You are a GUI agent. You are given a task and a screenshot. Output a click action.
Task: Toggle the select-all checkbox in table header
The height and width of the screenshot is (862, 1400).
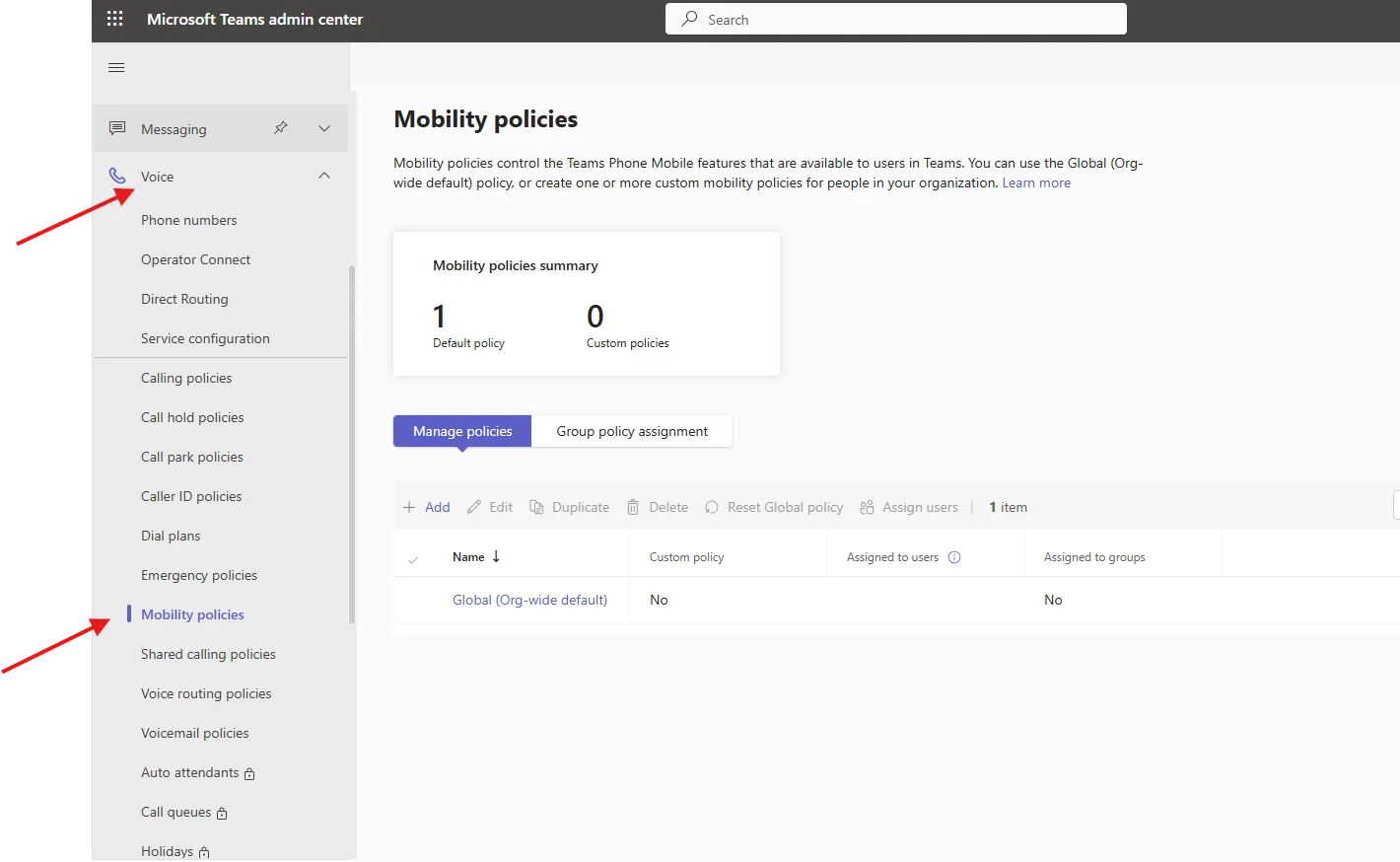pyautogui.click(x=415, y=556)
